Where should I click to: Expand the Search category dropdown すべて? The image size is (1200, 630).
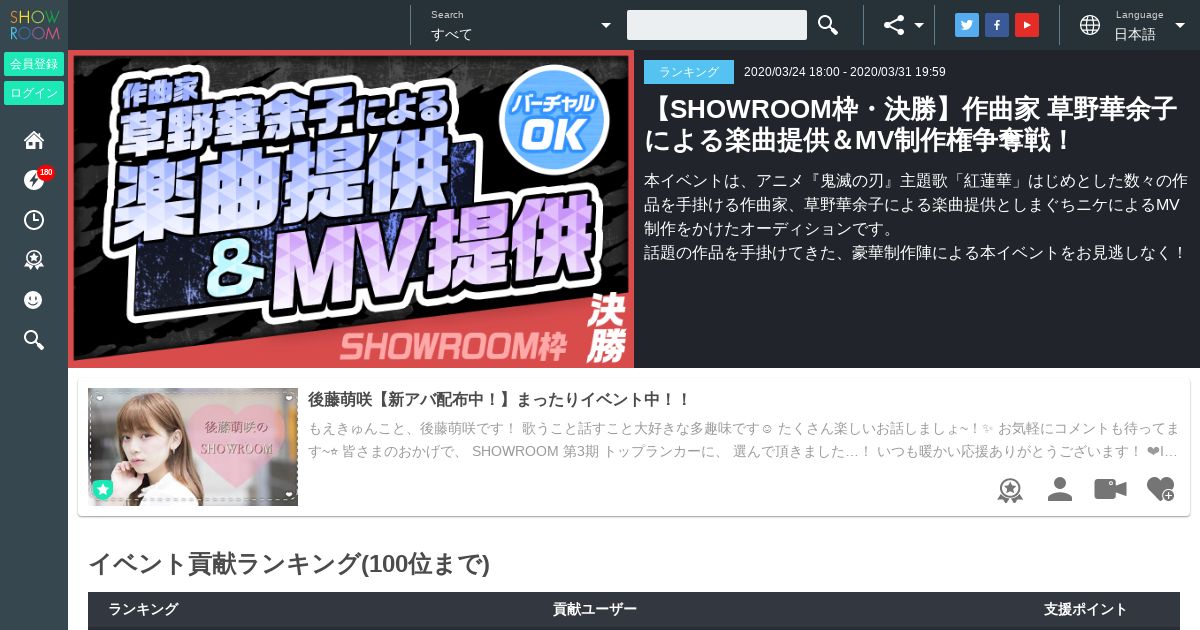point(520,25)
